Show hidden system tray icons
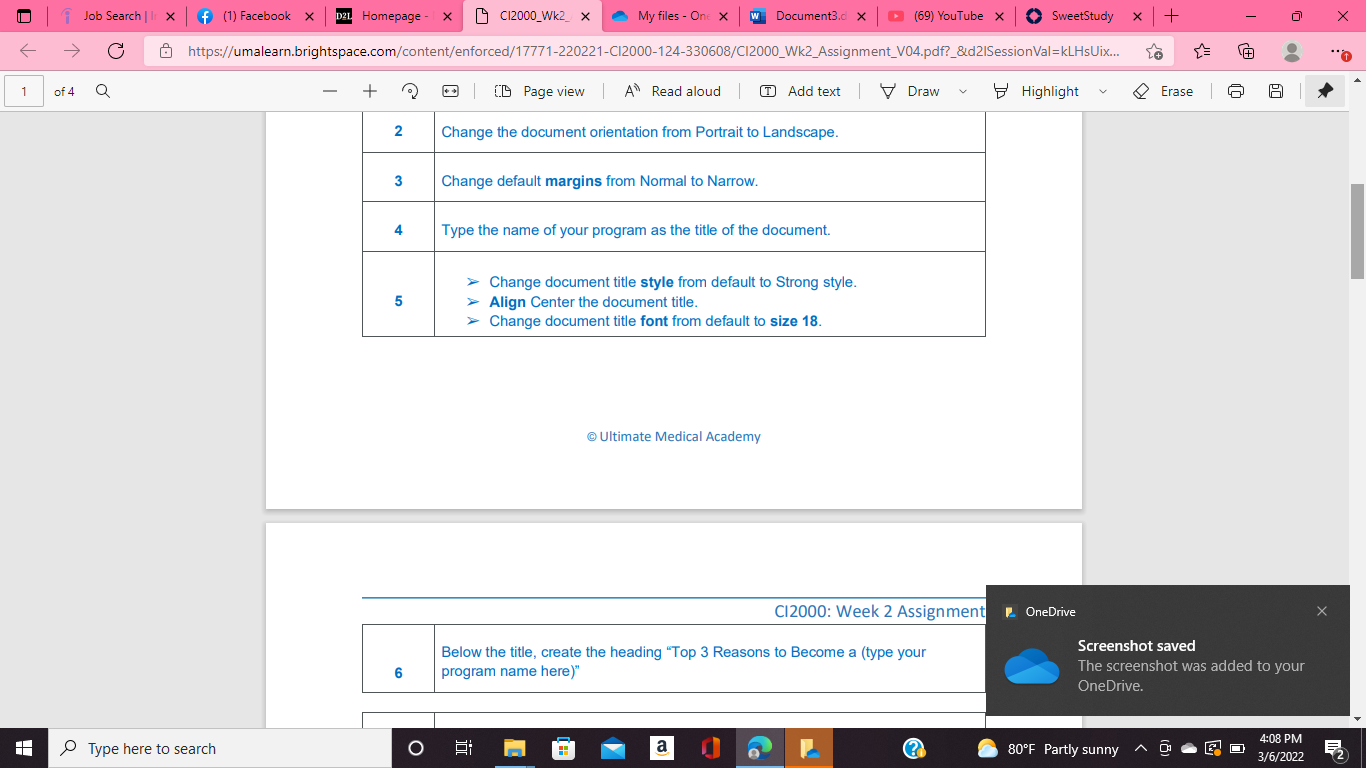The image size is (1366, 768). (1141, 748)
